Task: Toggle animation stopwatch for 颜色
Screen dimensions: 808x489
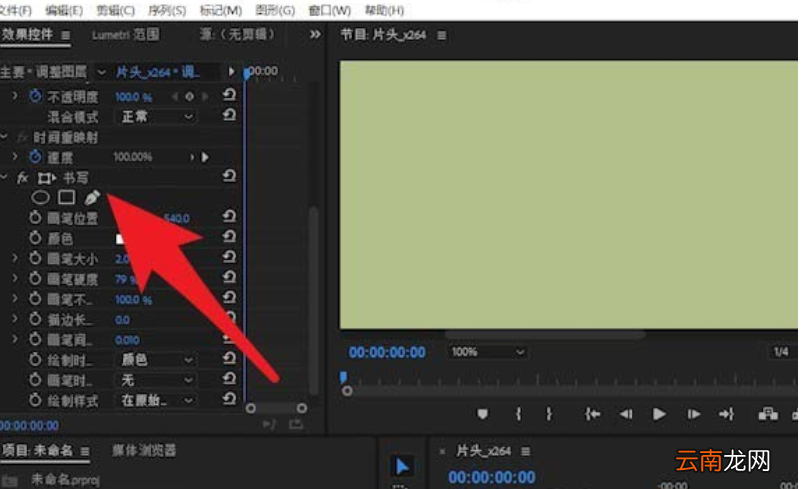Action: point(35,238)
